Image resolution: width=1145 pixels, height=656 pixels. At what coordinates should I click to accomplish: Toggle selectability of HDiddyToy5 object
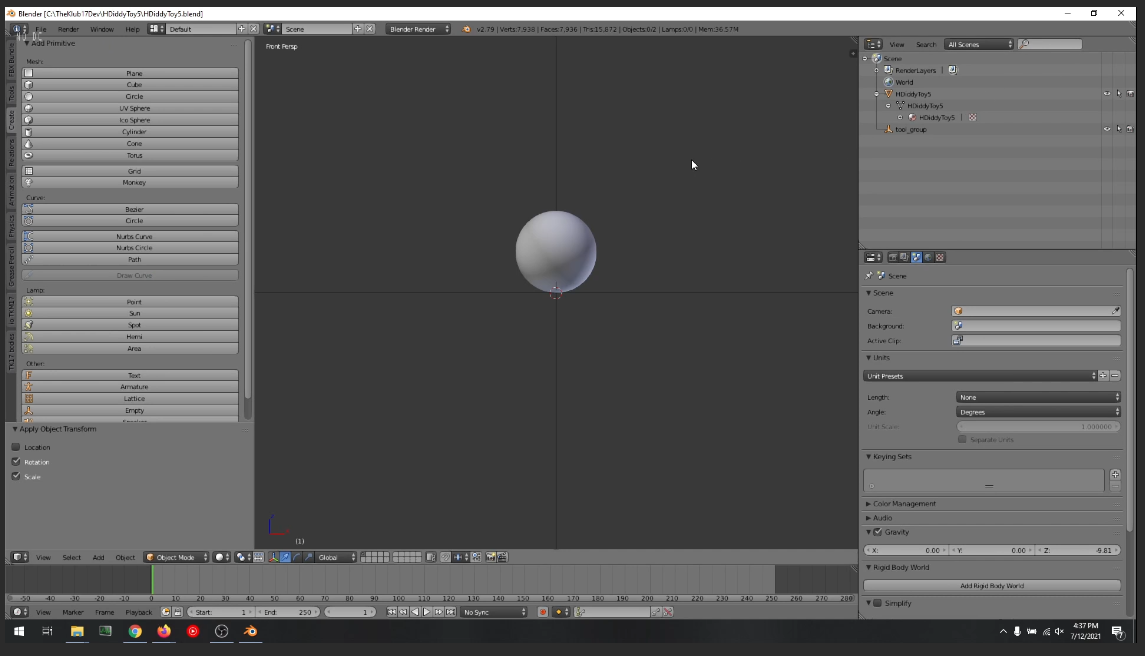tap(1119, 94)
